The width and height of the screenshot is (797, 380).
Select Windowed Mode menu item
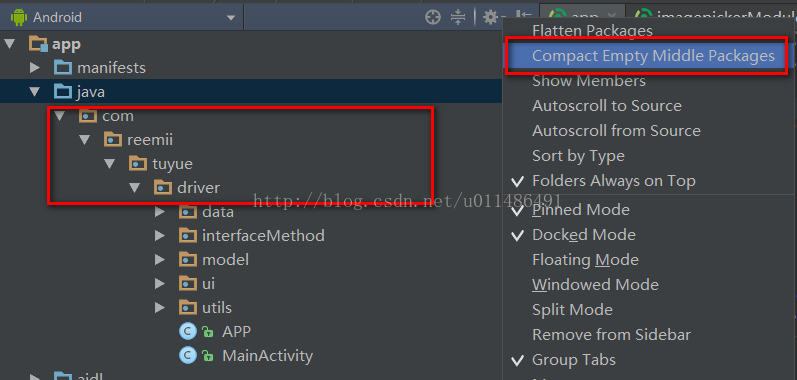click(650, 285)
